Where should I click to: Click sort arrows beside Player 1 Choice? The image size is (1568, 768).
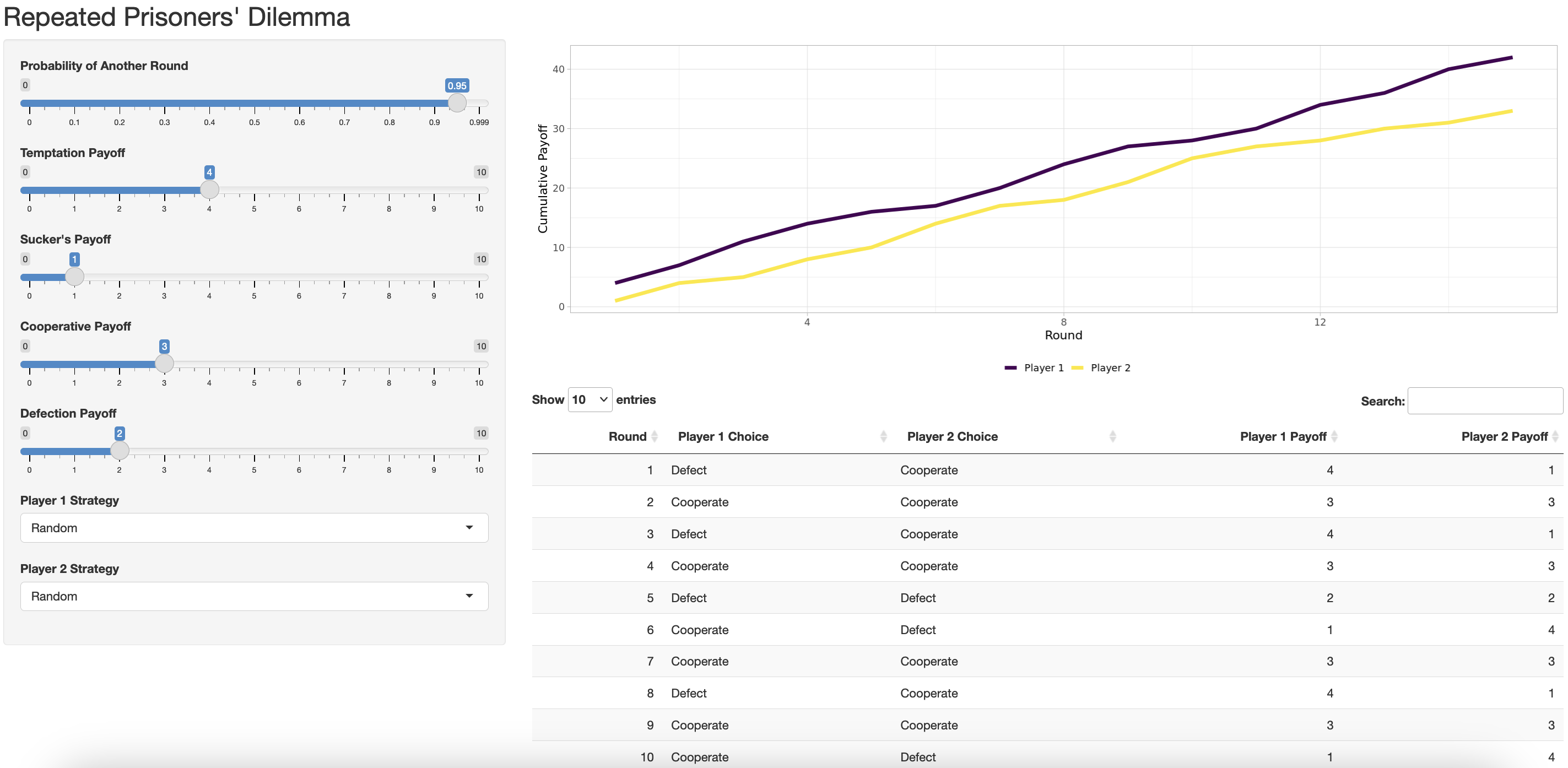pos(883,436)
